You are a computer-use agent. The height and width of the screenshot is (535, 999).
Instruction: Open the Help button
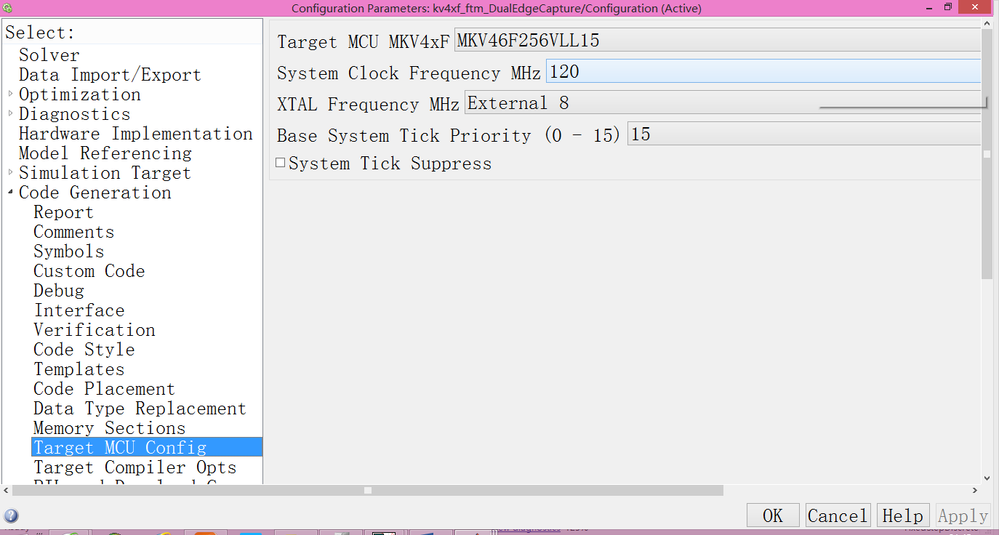[x=903, y=515]
